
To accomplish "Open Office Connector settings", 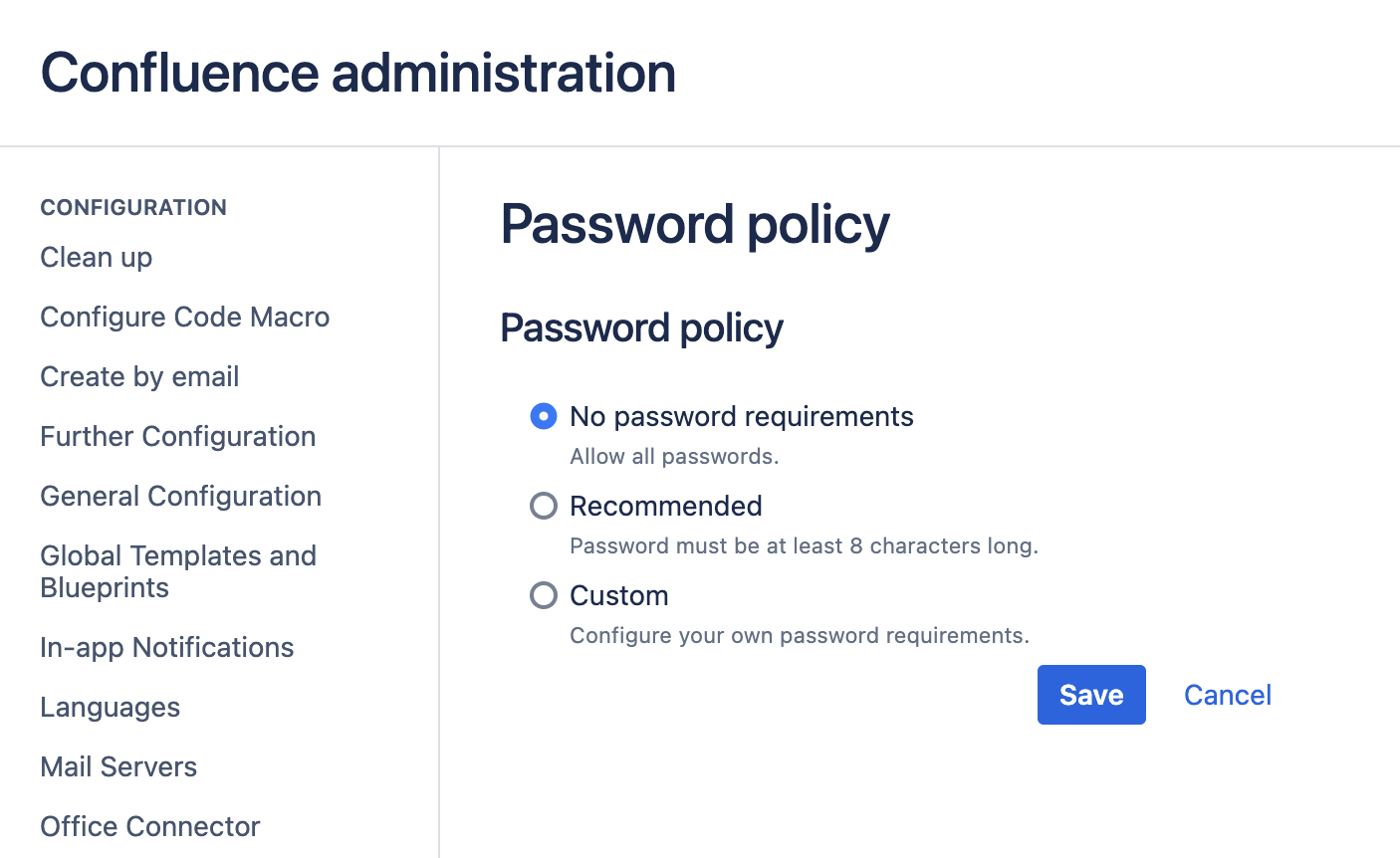I will pos(150,827).
